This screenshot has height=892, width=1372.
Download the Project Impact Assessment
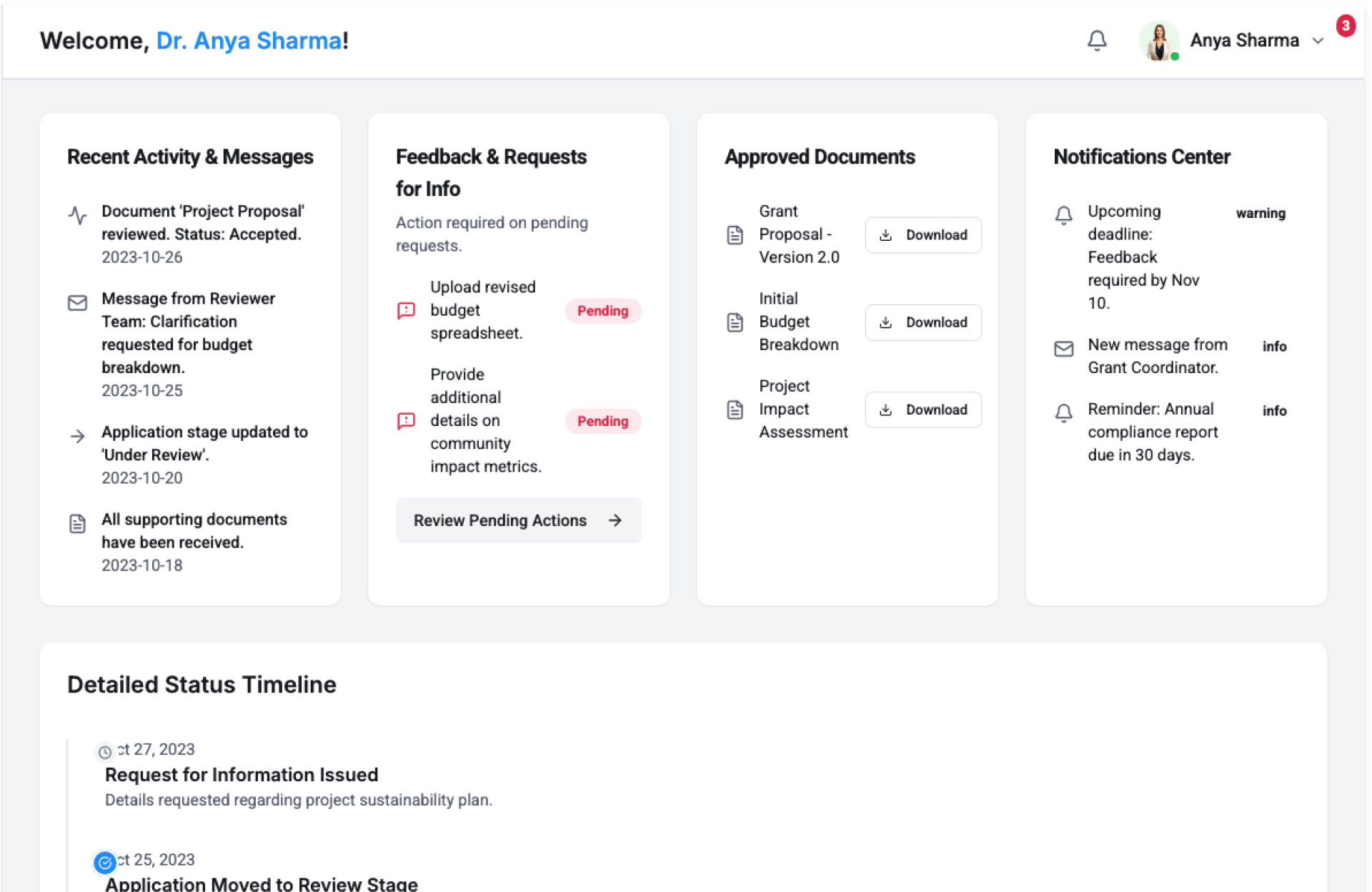(923, 410)
